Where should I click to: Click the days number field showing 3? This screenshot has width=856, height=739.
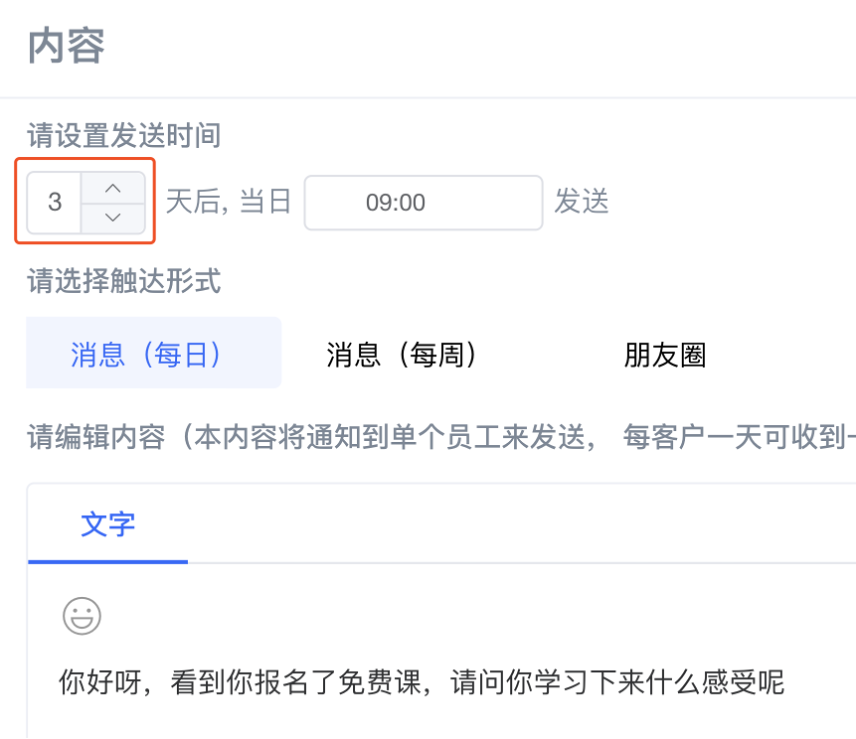55,202
